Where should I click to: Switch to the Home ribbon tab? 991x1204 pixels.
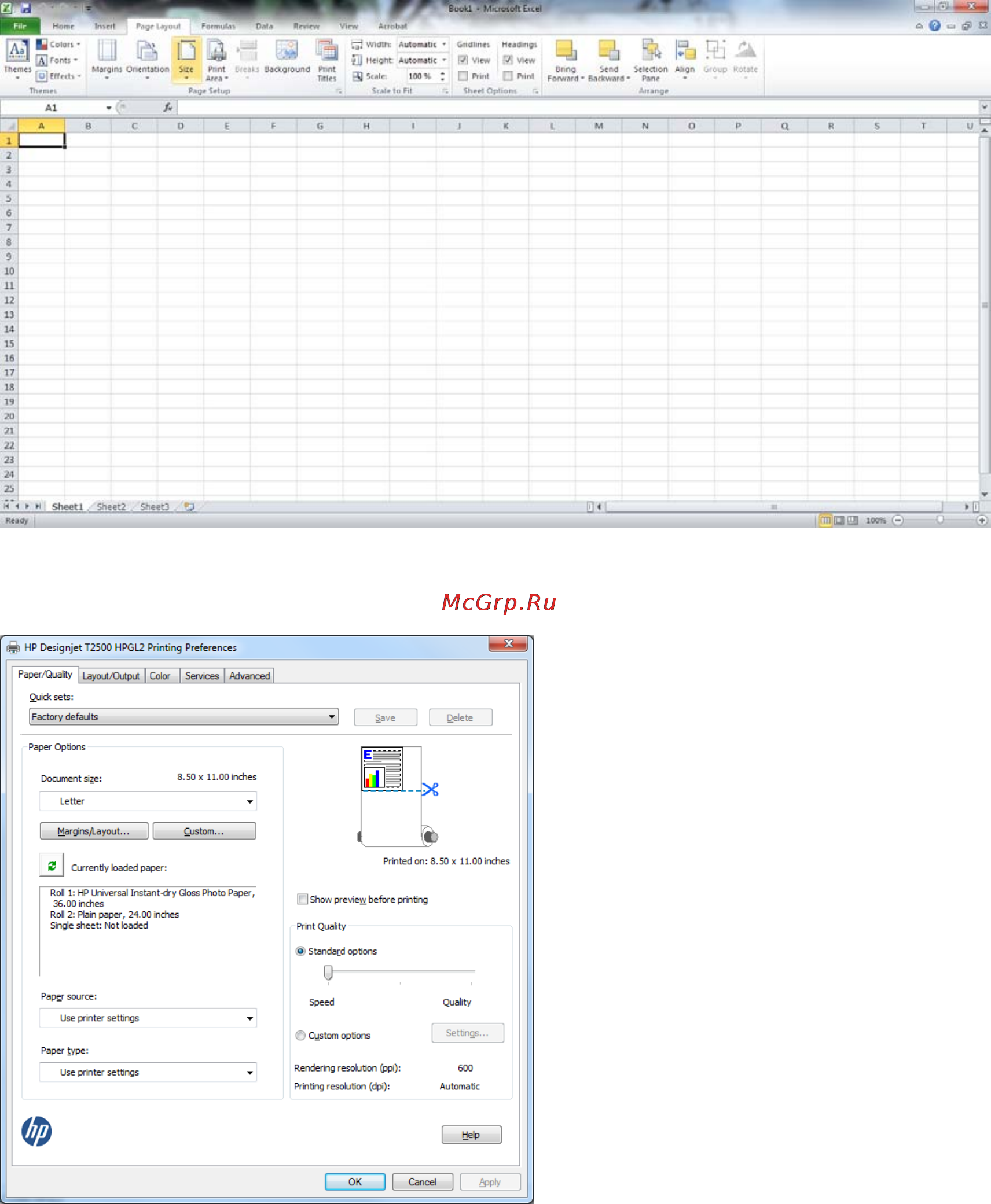click(63, 26)
